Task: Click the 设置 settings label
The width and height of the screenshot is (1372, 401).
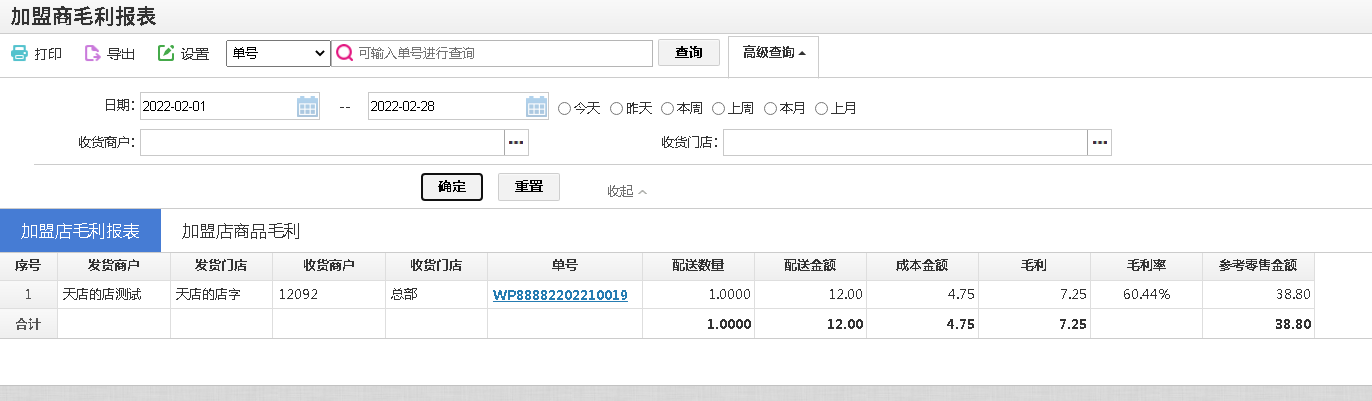Action: coord(195,54)
